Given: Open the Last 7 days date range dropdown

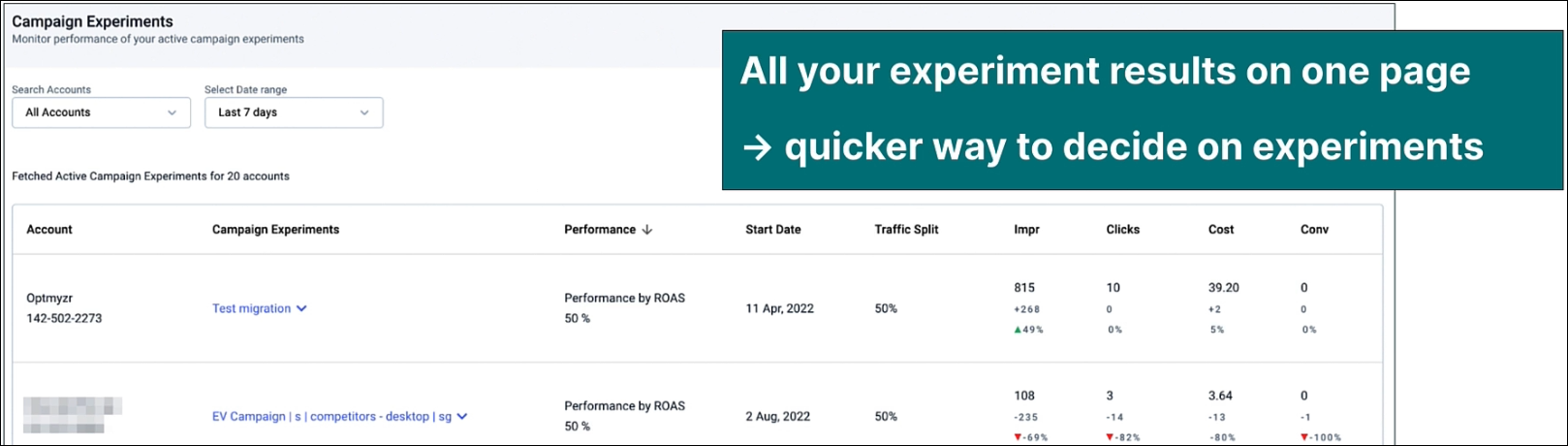Looking at the screenshot, I should click(x=293, y=112).
